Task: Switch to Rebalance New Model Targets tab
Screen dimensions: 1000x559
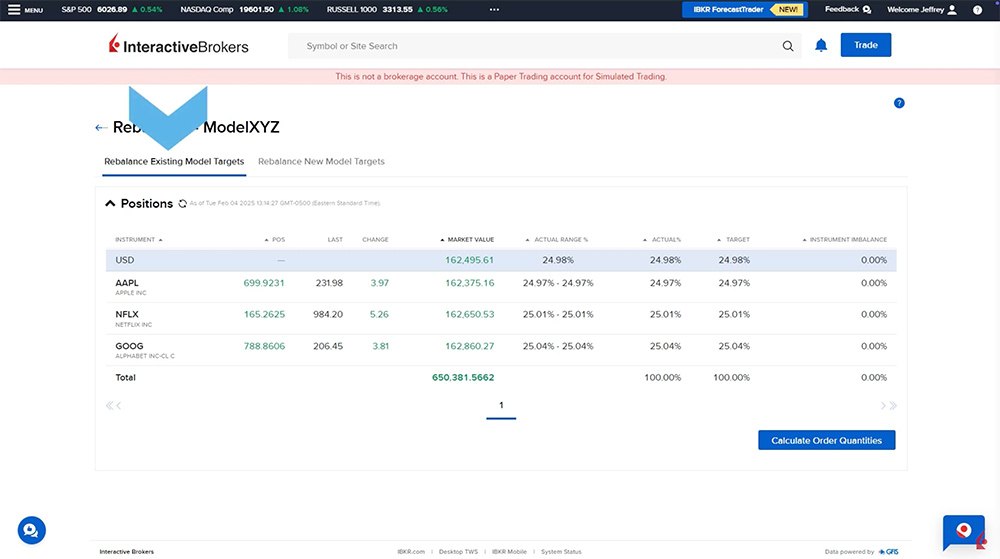Action: pyautogui.click(x=321, y=161)
